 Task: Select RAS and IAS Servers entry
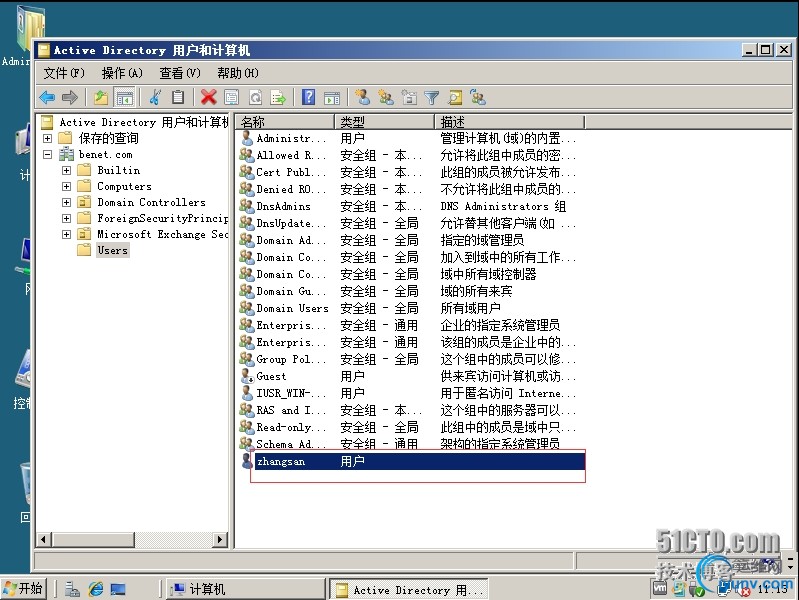click(x=290, y=410)
